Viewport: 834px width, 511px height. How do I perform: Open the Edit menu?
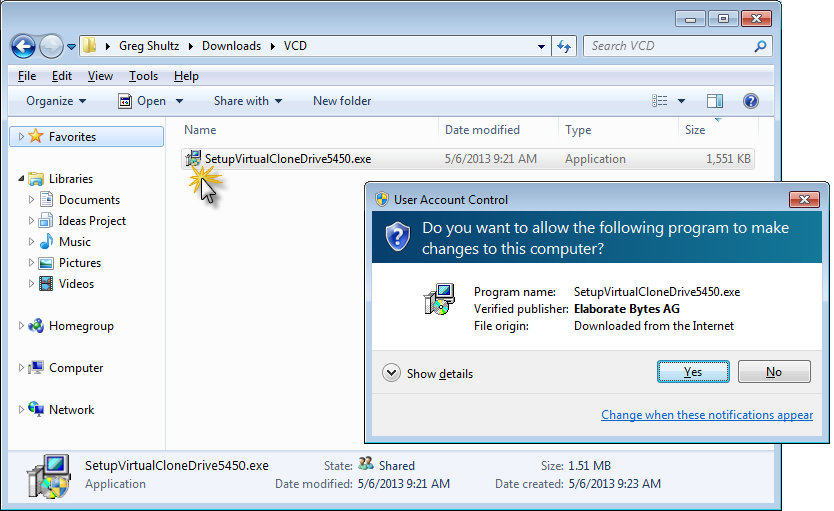pyautogui.click(x=62, y=76)
